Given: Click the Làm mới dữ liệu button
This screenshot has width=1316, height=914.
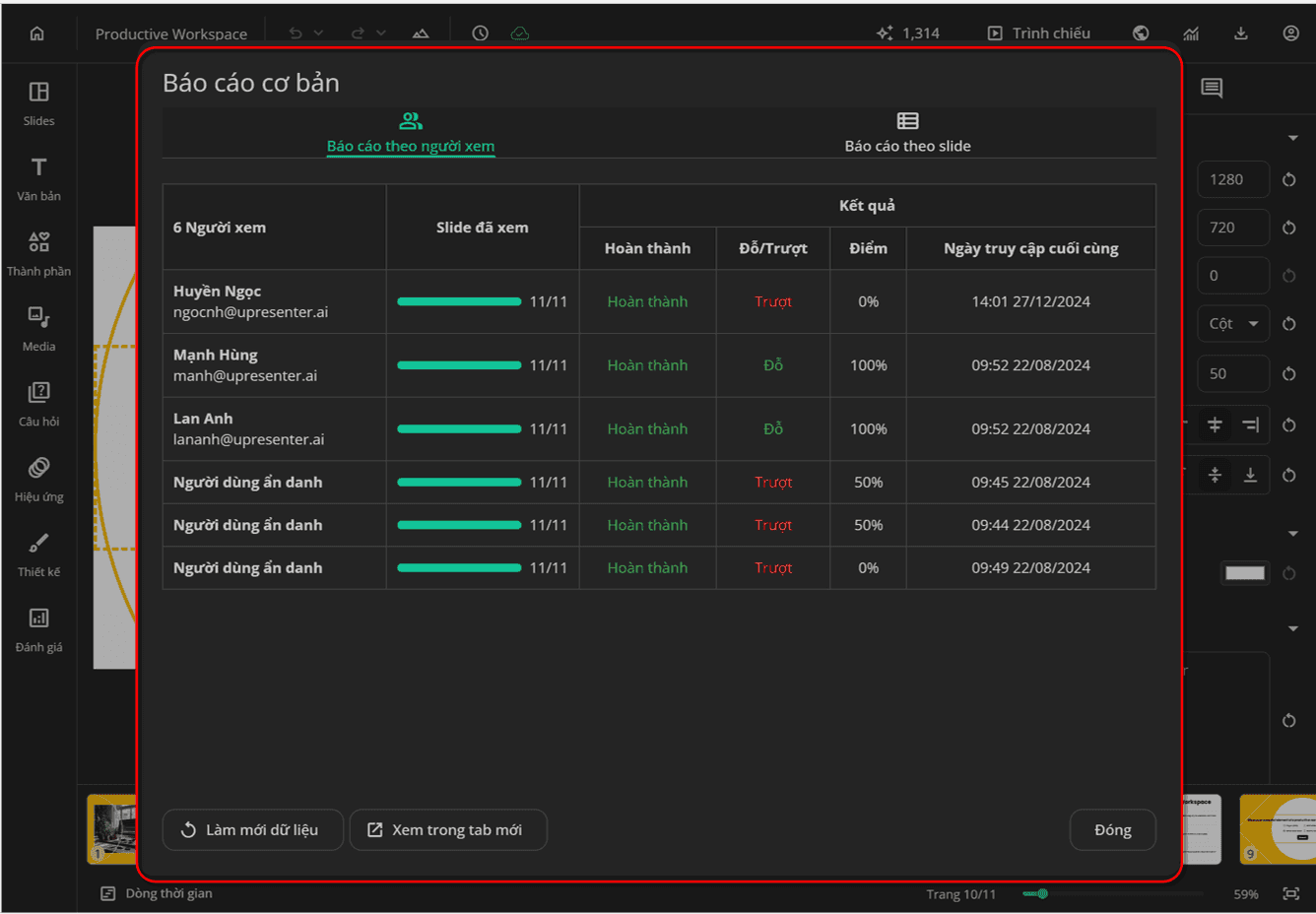Looking at the screenshot, I should click(253, 829).
